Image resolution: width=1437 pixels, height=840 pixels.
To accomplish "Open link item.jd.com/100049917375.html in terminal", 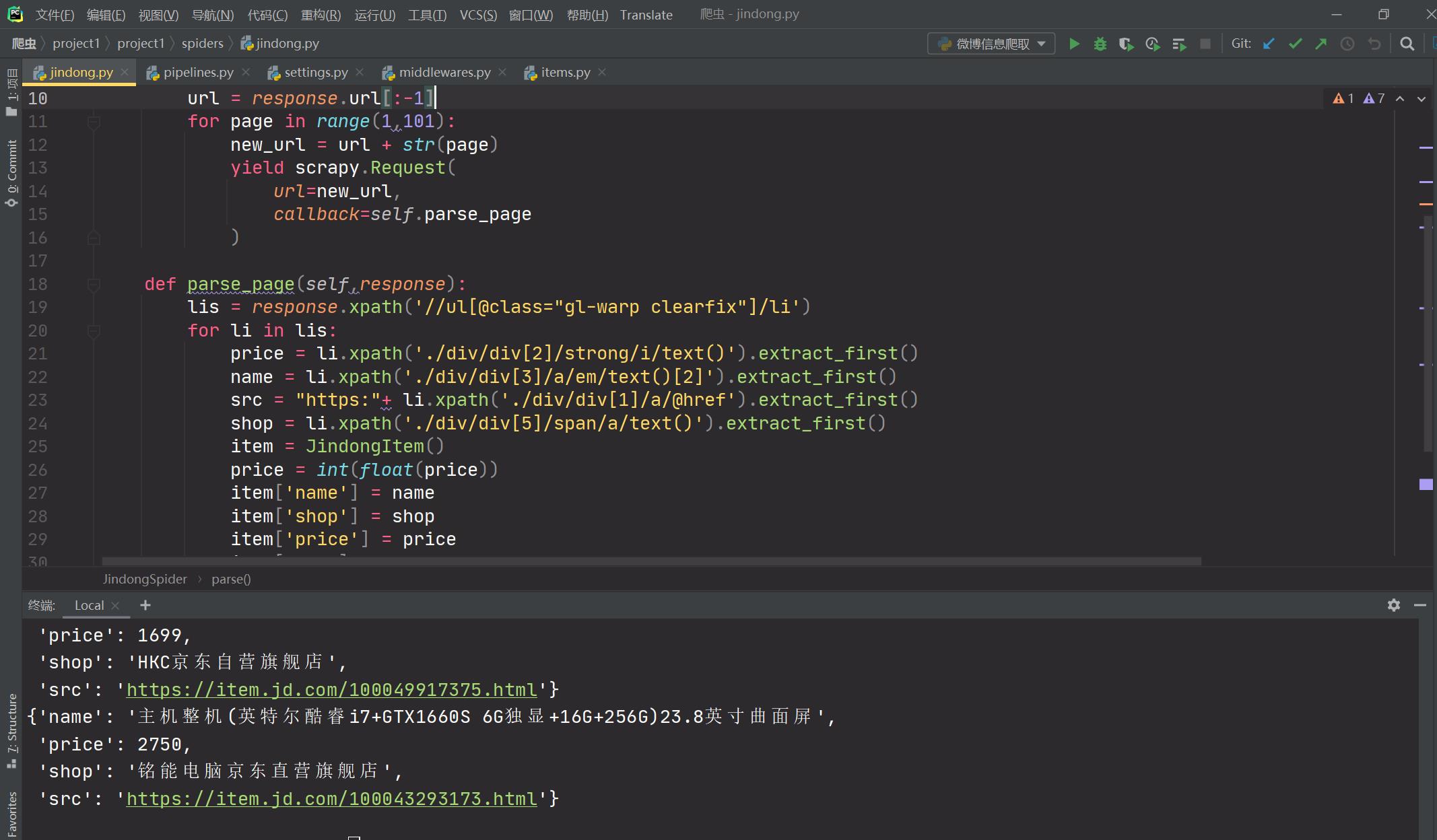I will pos(332,690).
